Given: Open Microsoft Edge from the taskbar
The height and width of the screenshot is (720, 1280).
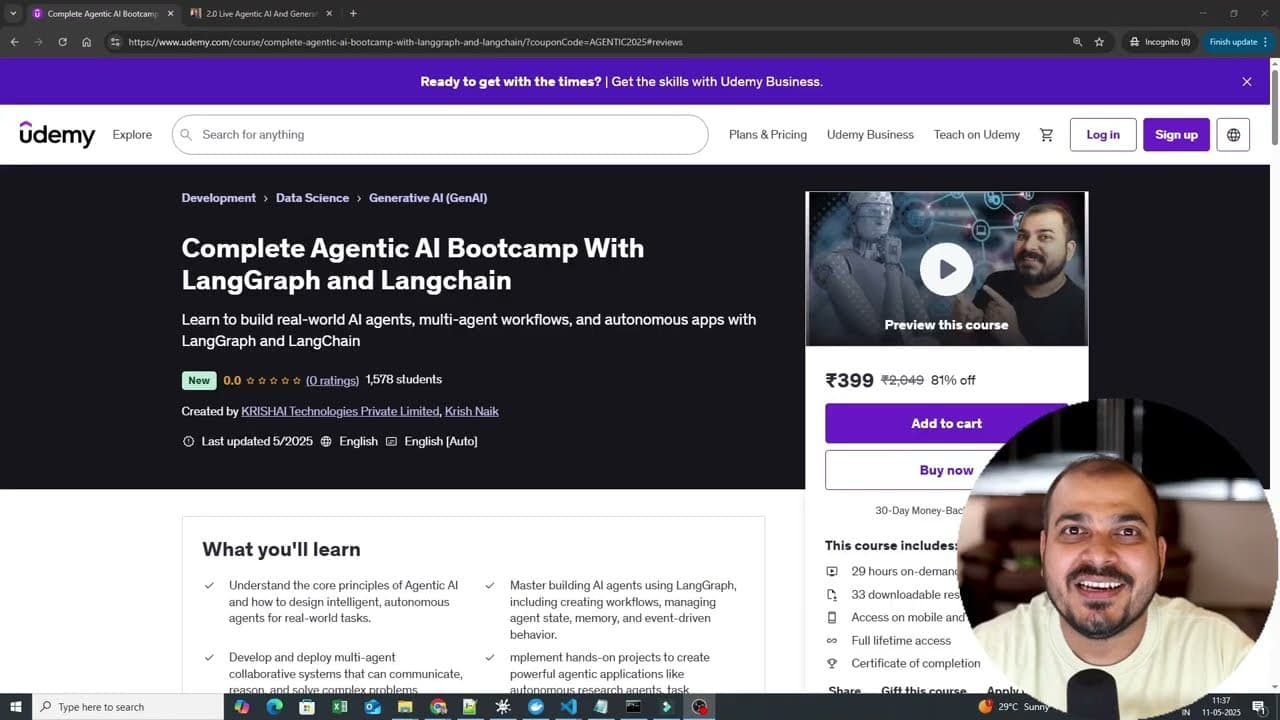Looking at the screenshot, I should pyautogui.click(x=274, y=707).
